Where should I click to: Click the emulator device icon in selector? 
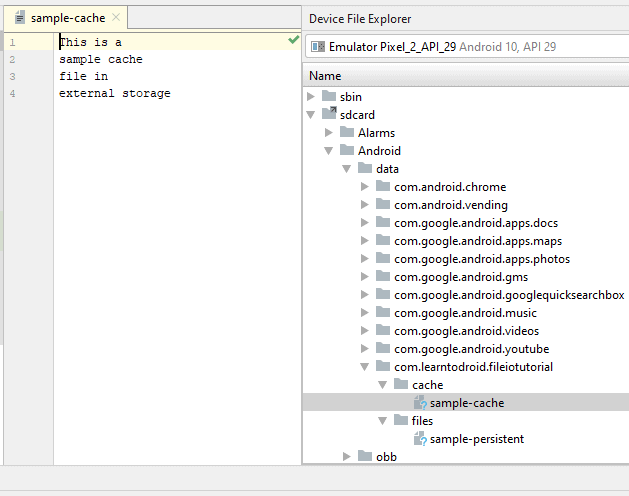[318, 47]
